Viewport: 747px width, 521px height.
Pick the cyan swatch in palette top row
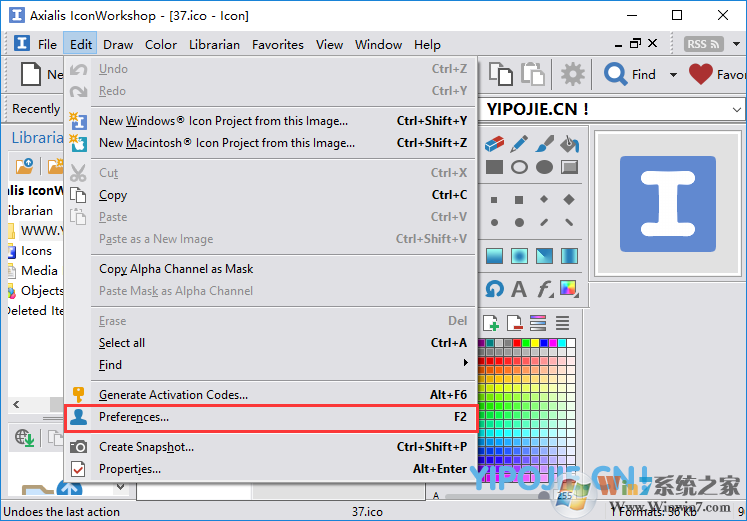562,343
